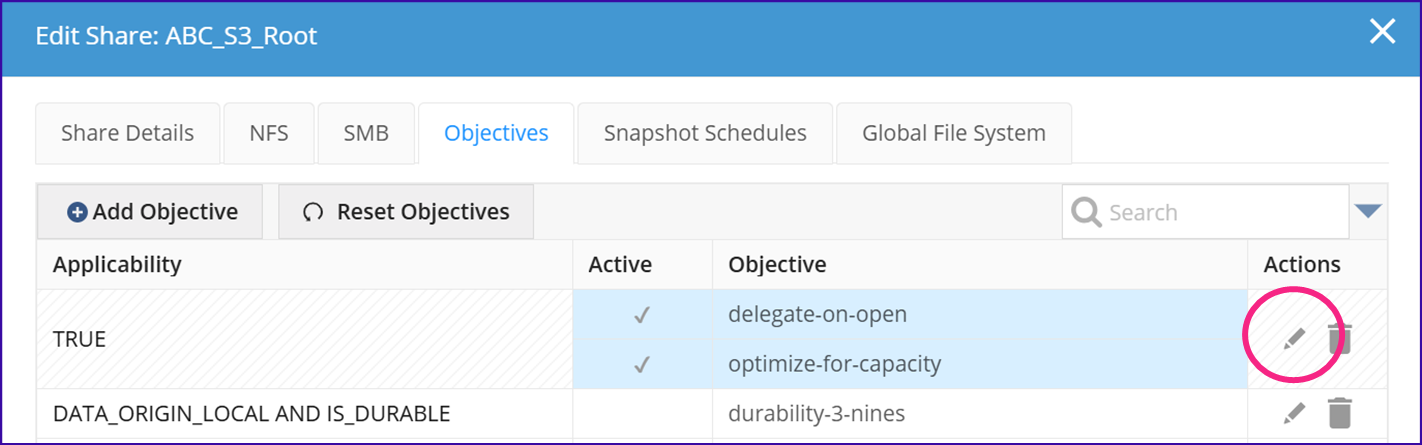Switch to the Share Details tab
This screenshot has width=1422, height=445.
point(127,133)
